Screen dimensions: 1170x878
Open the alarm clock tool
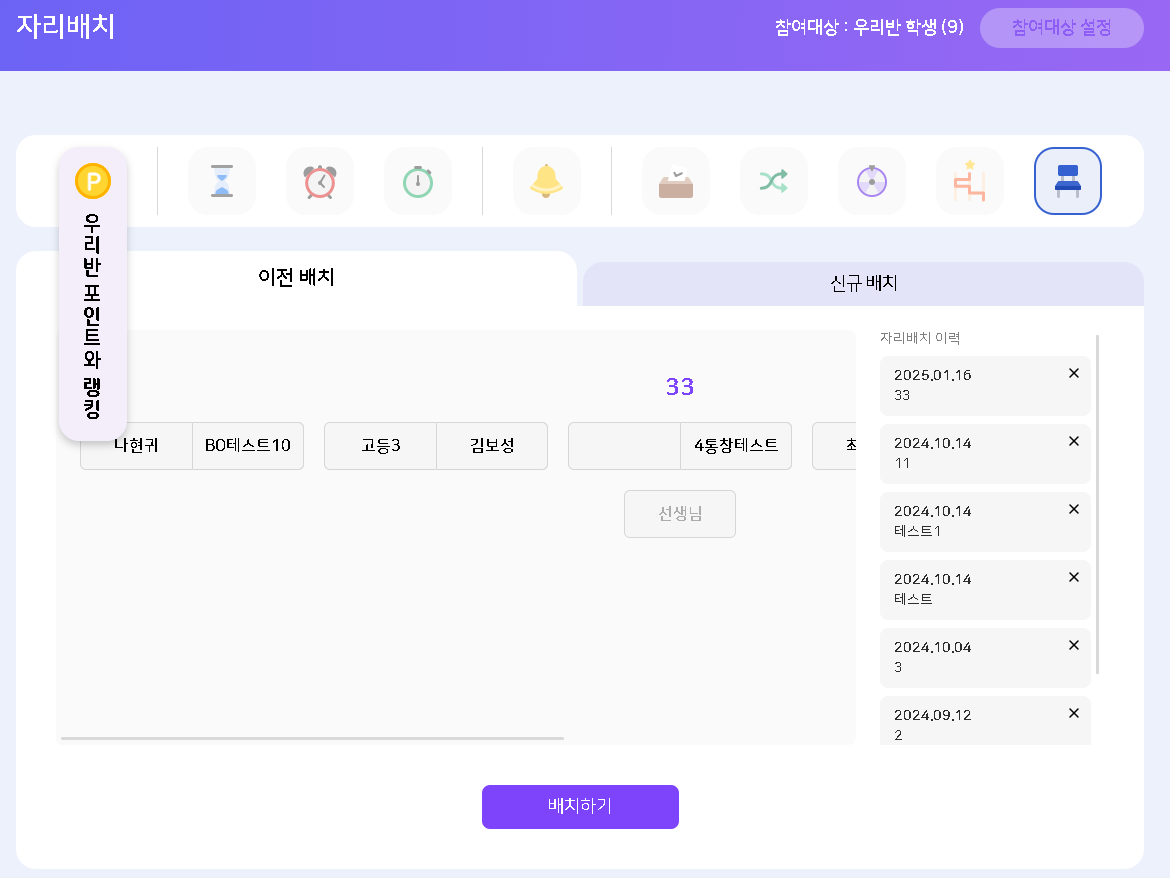pyautogui.click(x=320, y=181)
